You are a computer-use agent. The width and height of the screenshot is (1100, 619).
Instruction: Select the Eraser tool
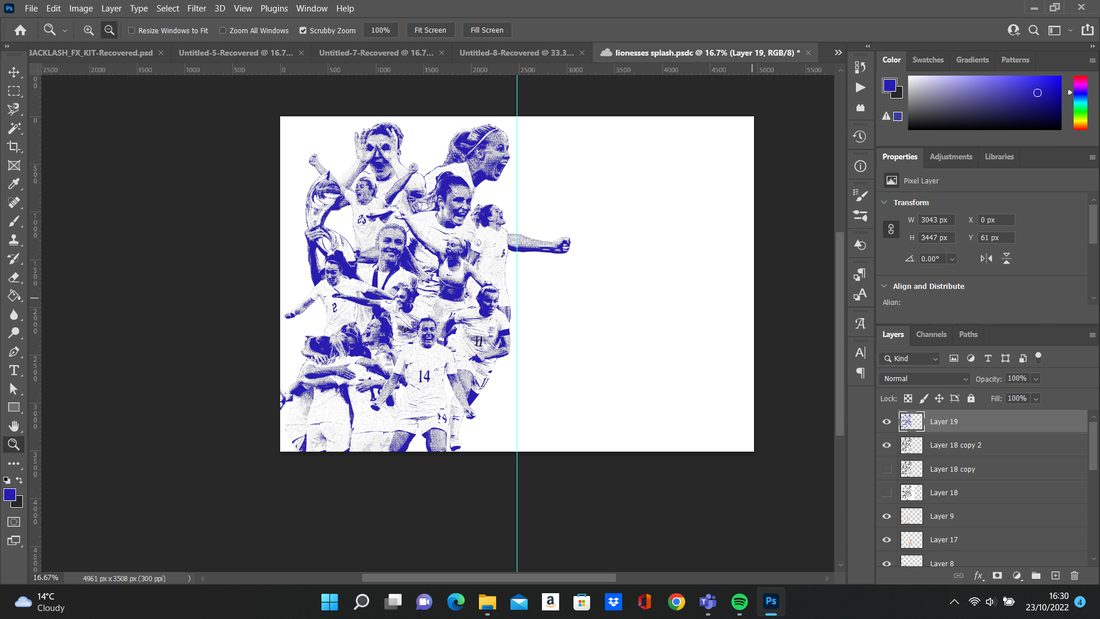click(14, 277)
